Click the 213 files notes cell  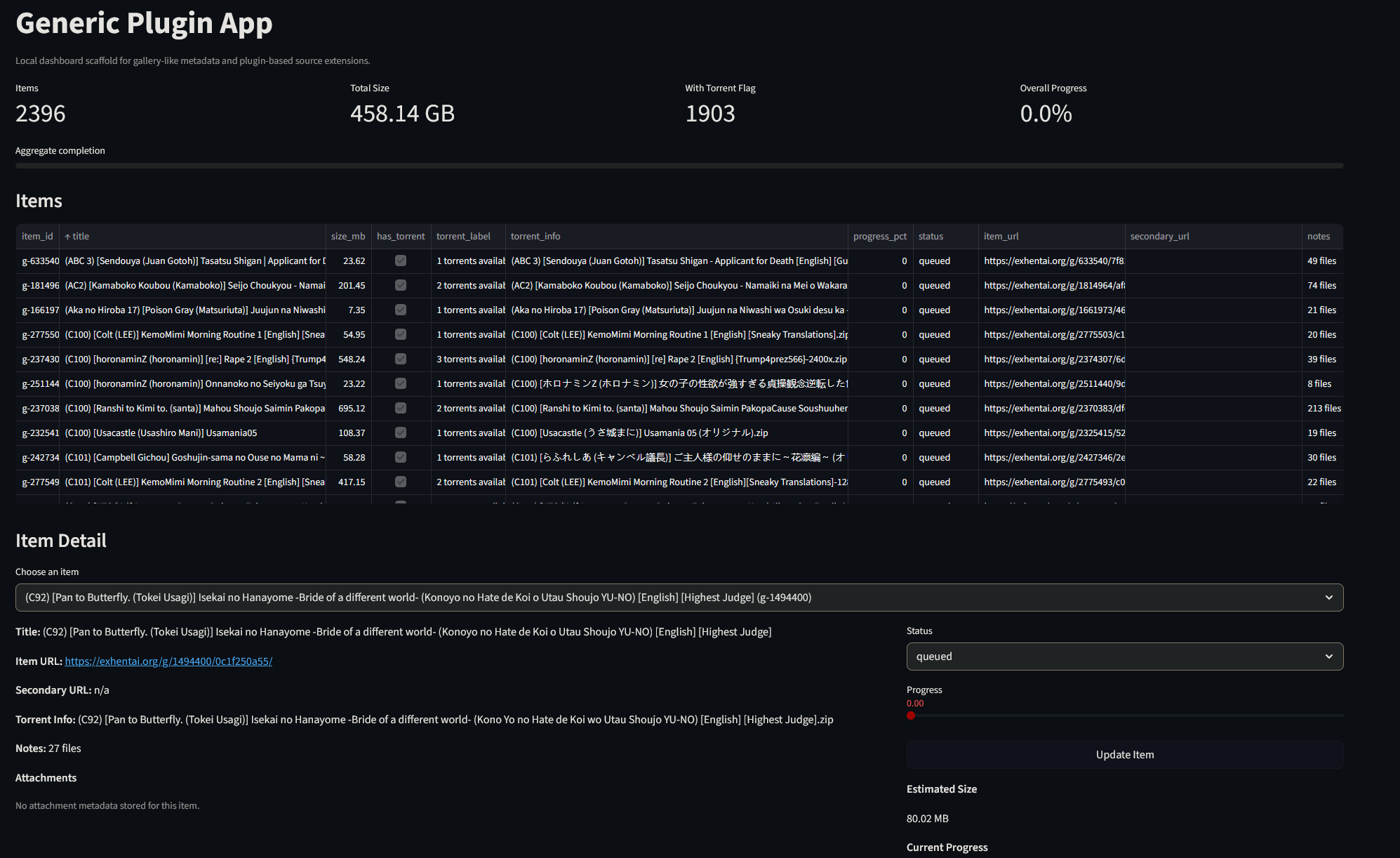tap(1323, 408)
